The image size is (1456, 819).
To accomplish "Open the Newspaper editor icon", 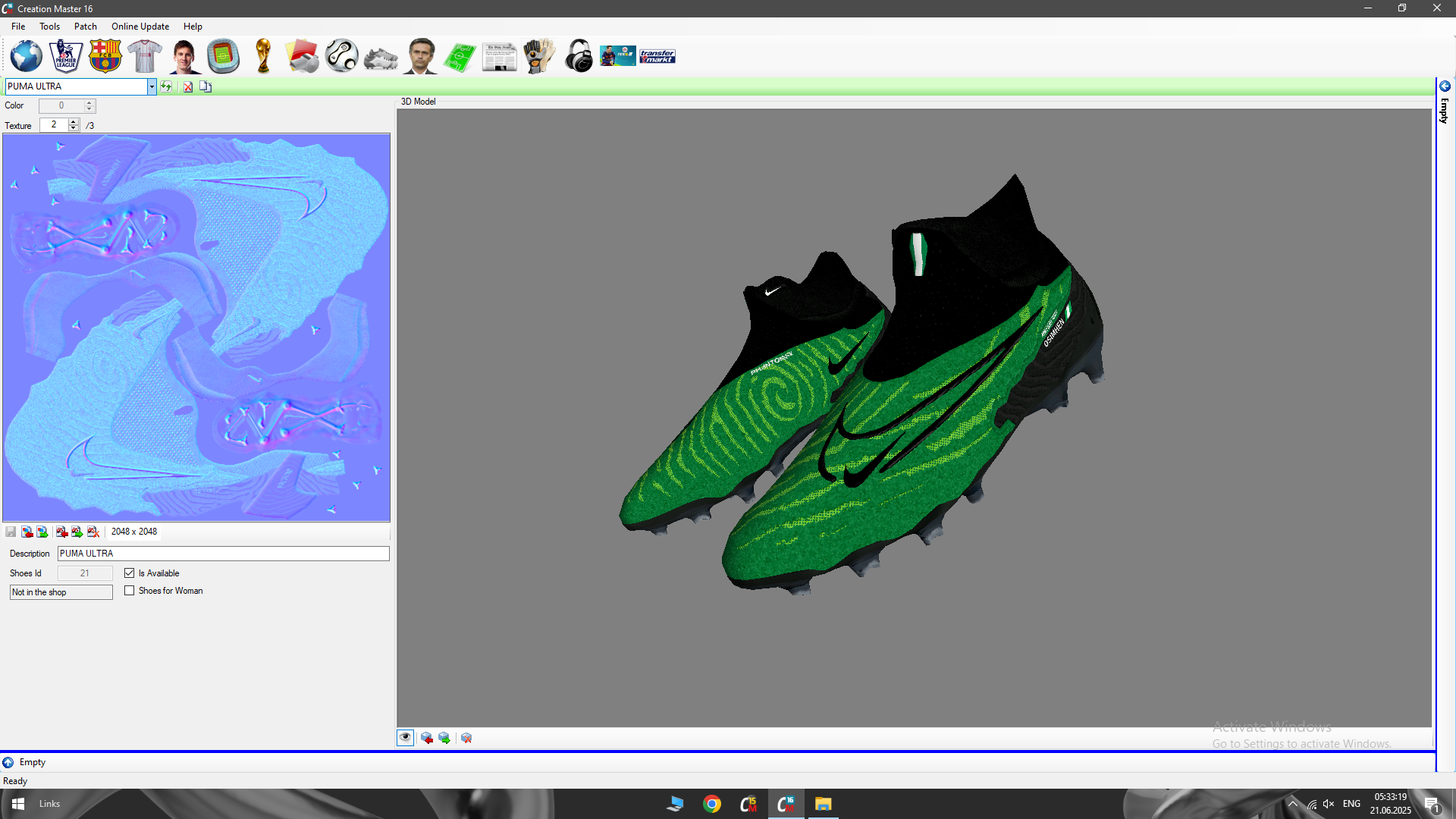I will pyautogui.click(x=499, y=58).
